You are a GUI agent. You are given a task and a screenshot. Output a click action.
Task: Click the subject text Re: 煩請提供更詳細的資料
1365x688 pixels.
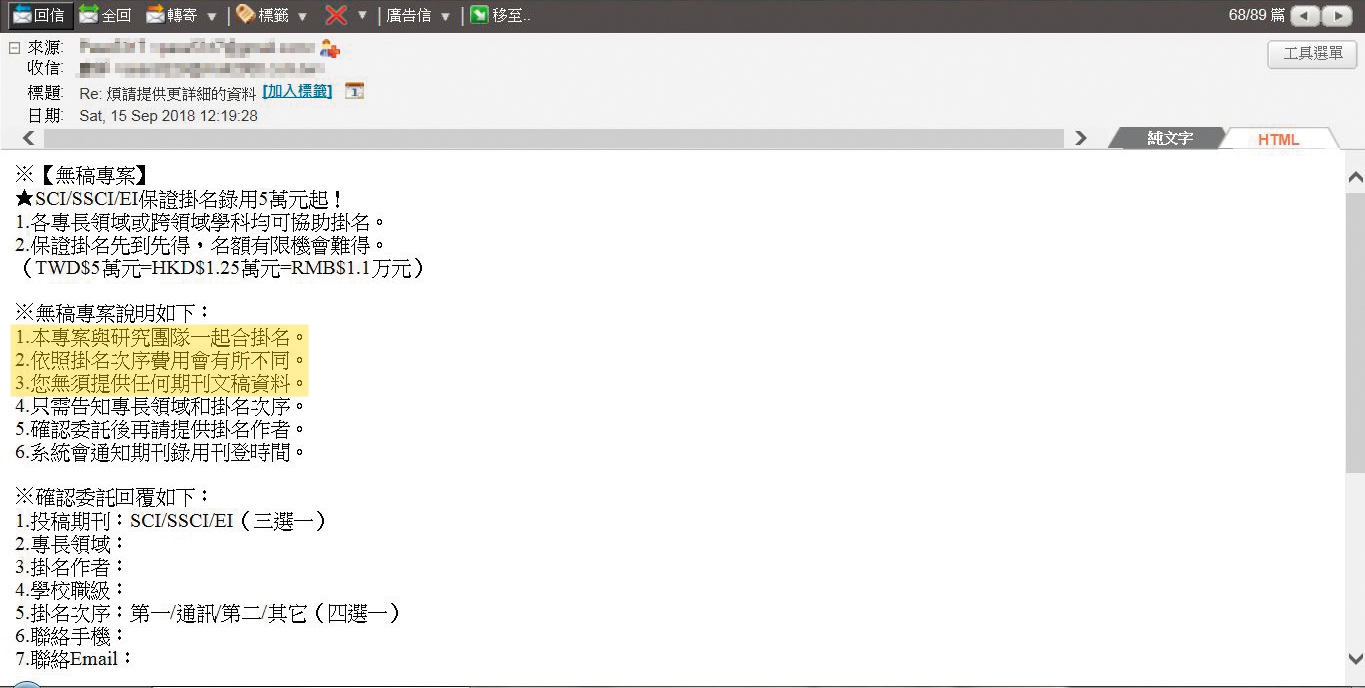pos(168,92)
